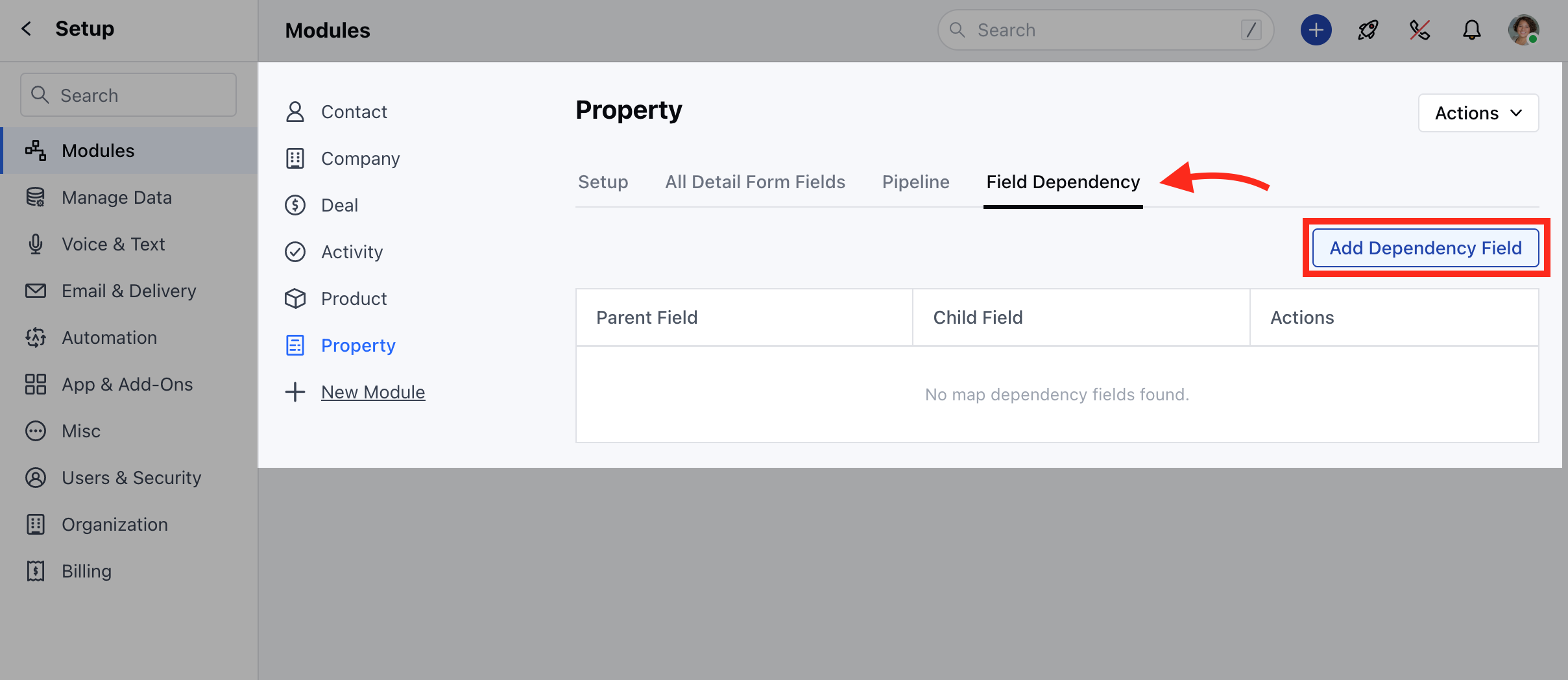Switch to the Pipeline tab
This screenshot has height=680, width=1568.
click(915, 182)
